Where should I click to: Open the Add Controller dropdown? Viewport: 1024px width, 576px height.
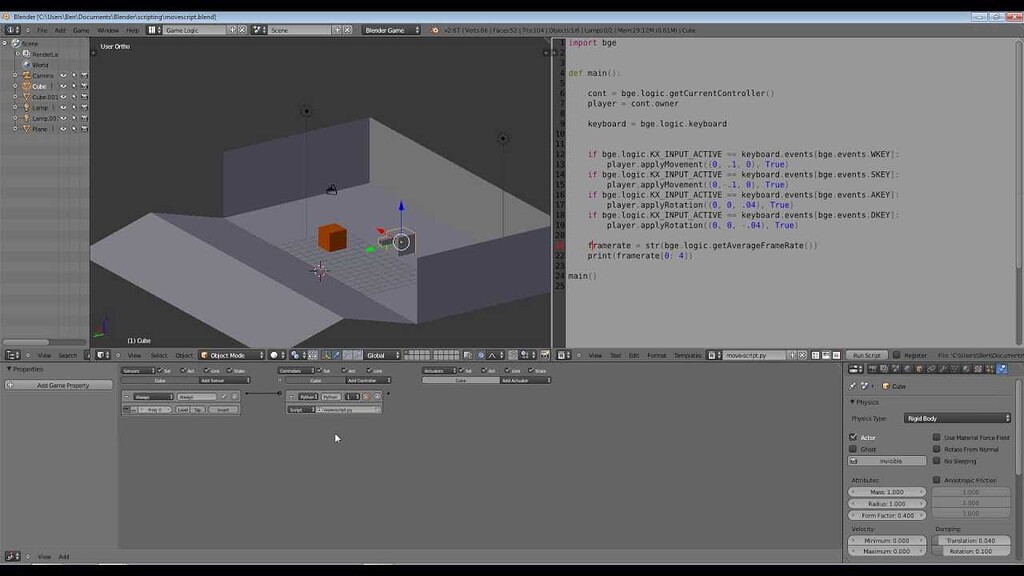point(368,380)
